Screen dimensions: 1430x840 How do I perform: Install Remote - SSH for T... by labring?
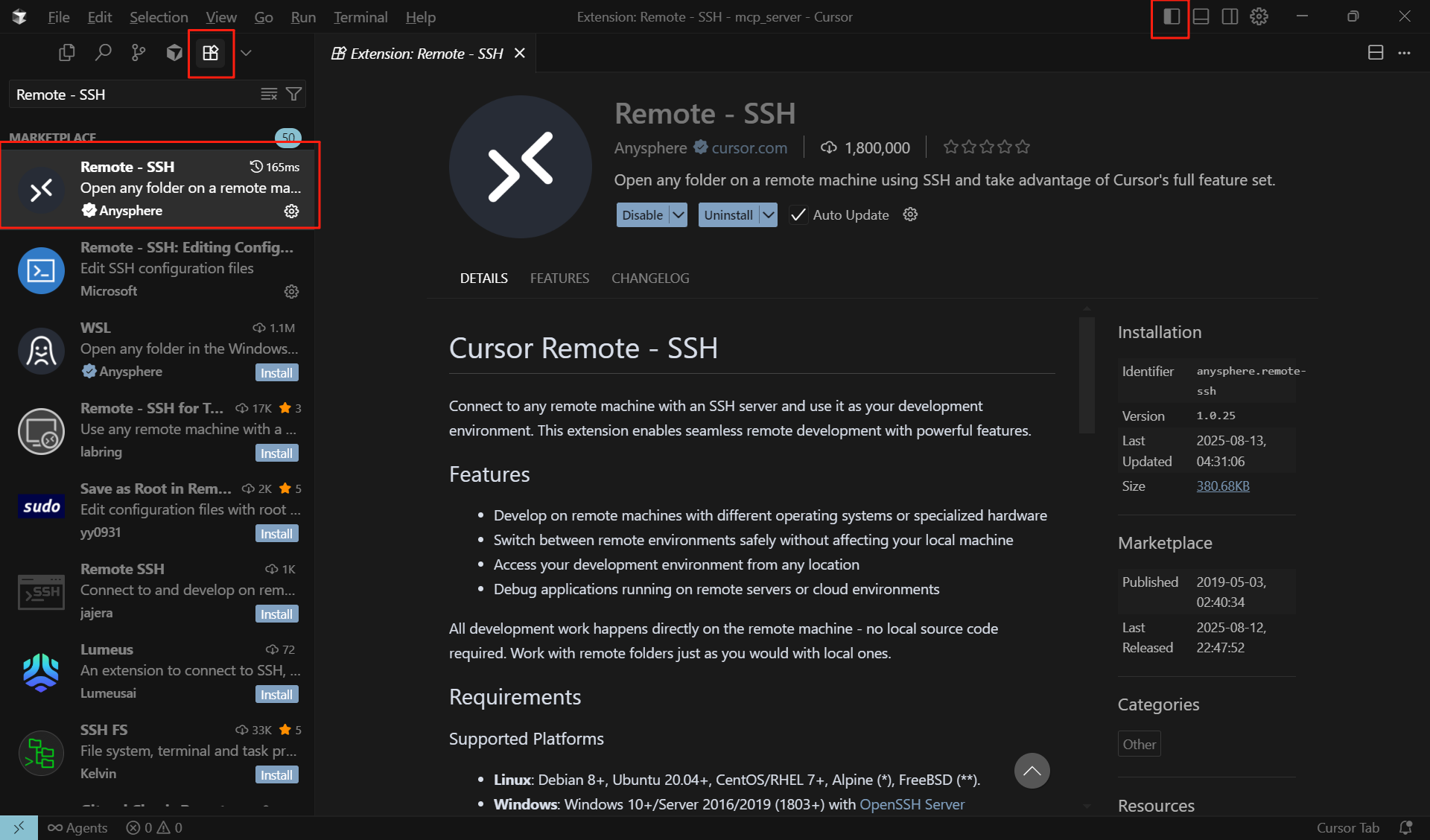click(x=276, y=453)
